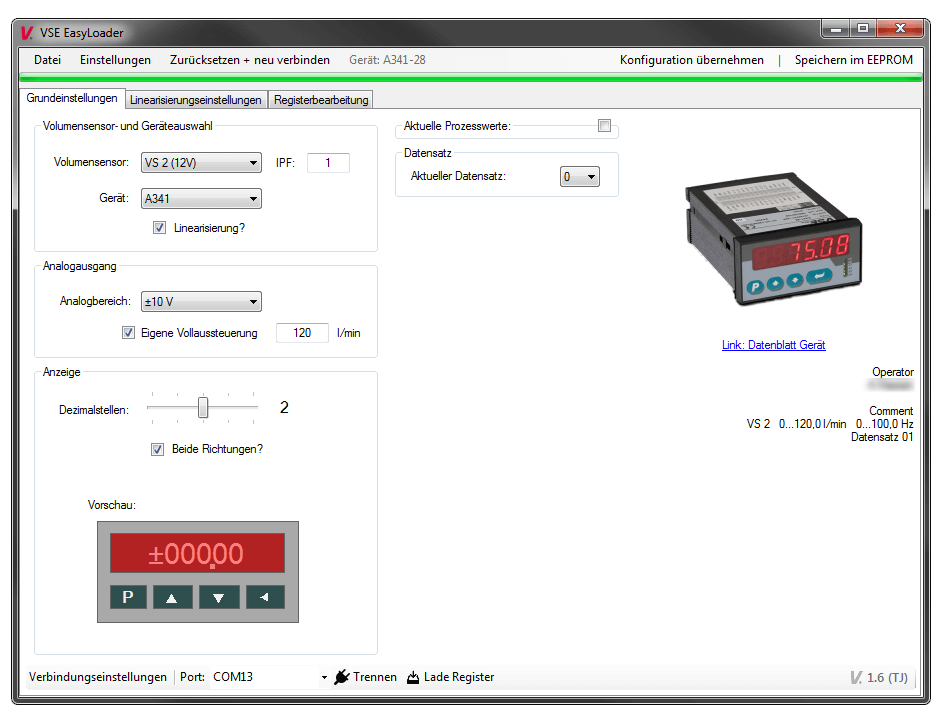Image resolution: width=943 pixels, height=719 pixels.
Task: Open the Aktueller Datensatz dropdown
Action: (x=580, y=177)
